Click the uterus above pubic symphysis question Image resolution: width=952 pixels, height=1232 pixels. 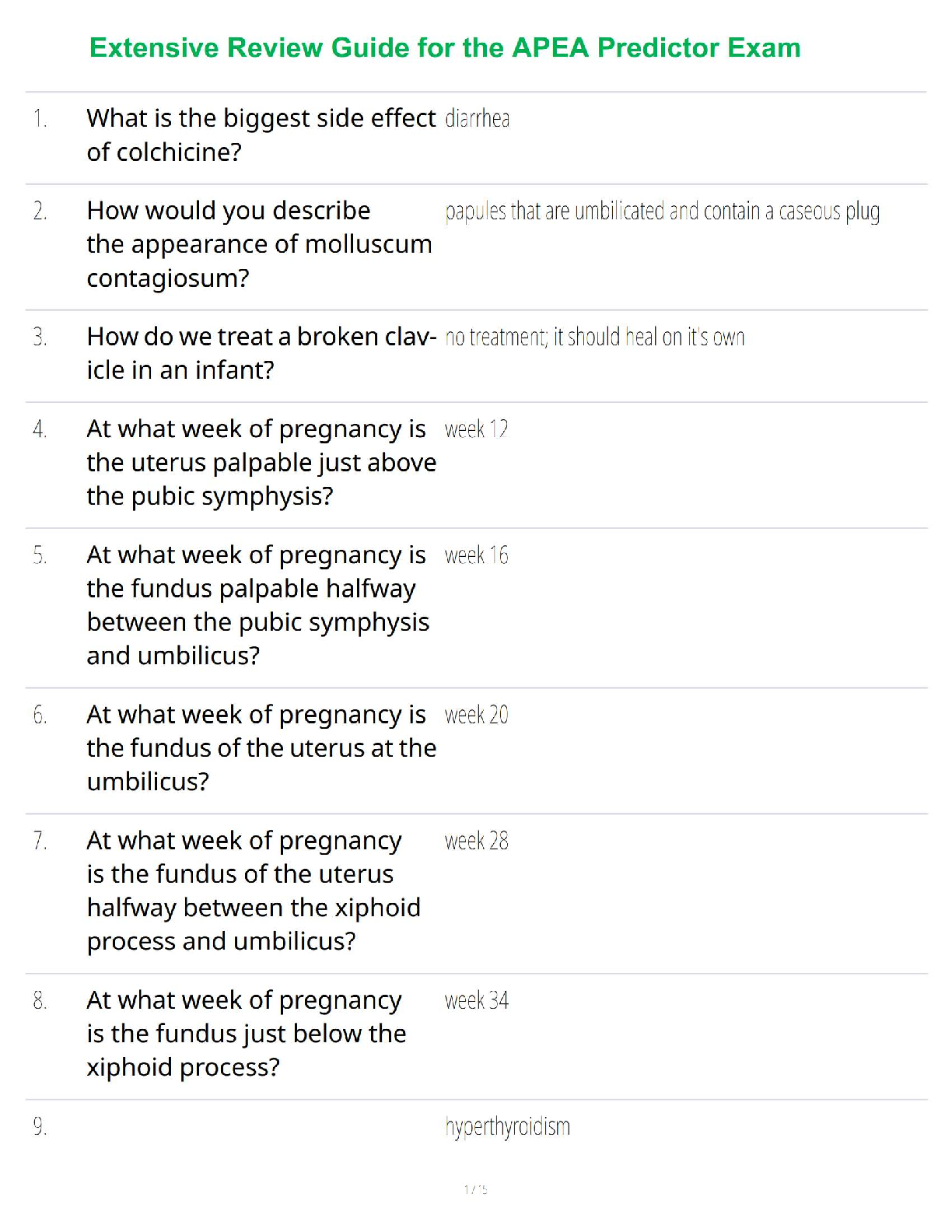(261, 463)
